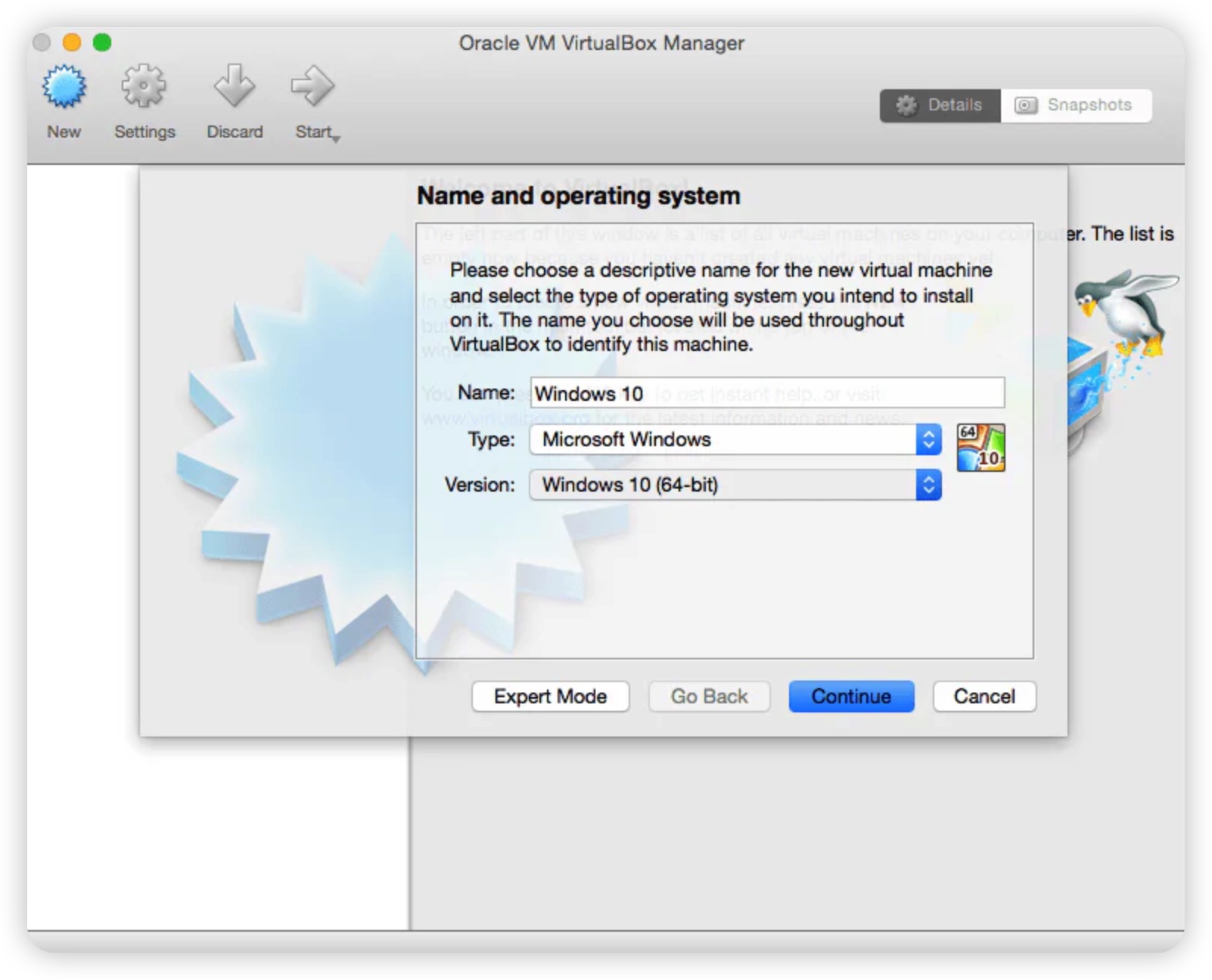Click the green maximize window button
This screenshot has width=1212, height=980.
tap(102, 42)
